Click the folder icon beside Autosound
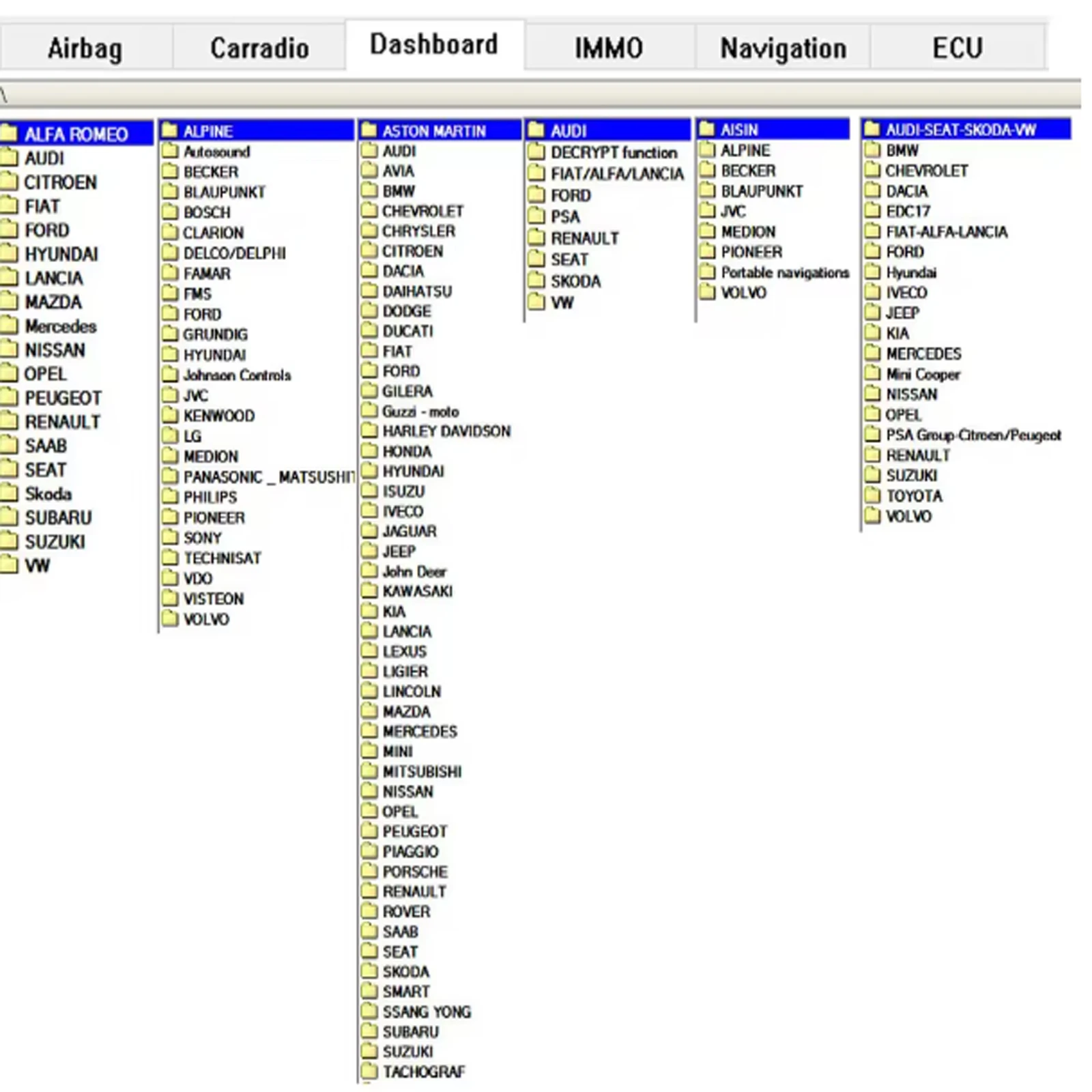The image size is (1092, 1092). [170, 152]
